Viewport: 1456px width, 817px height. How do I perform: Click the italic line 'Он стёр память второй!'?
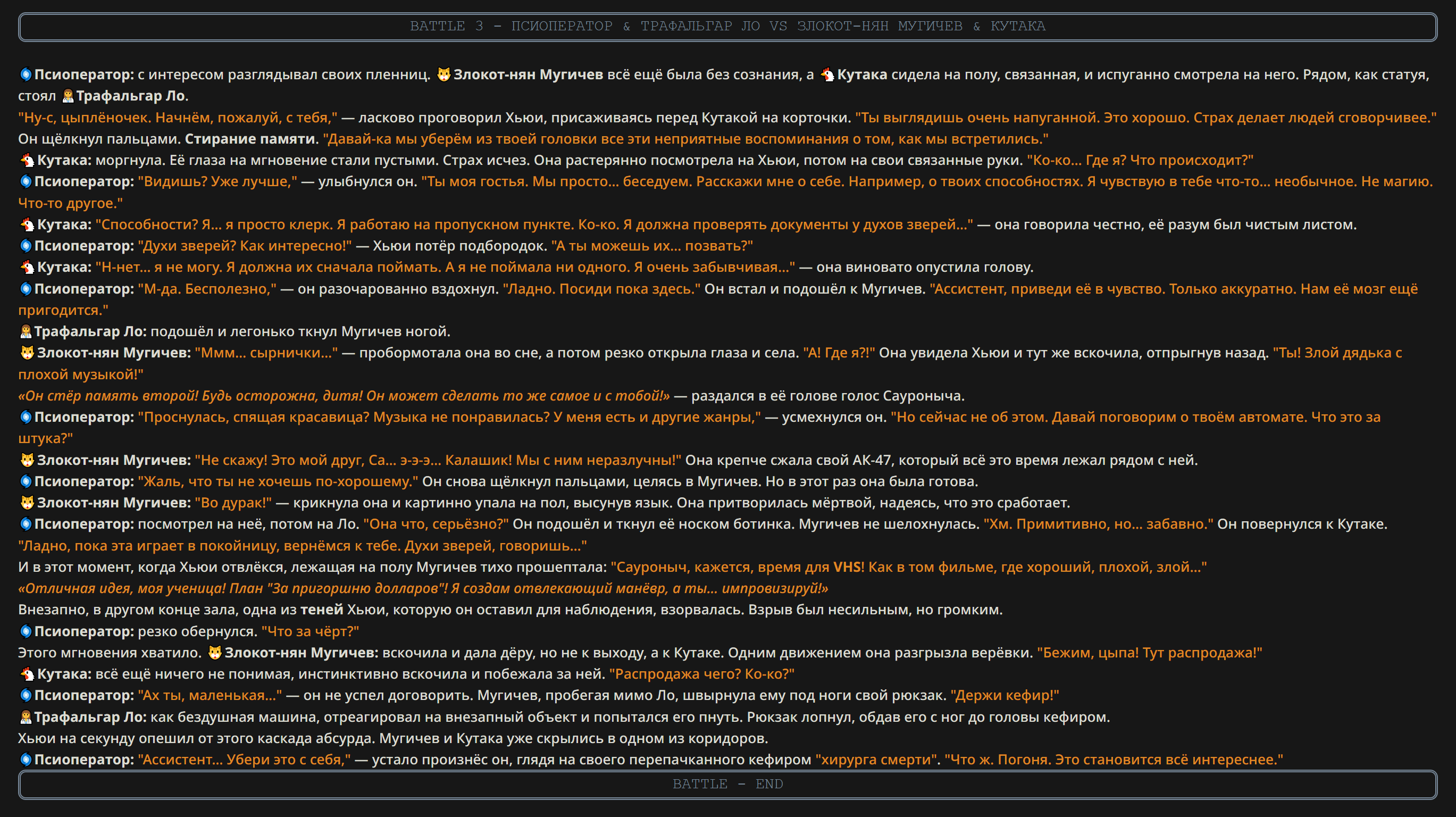[x=344, y=396]
